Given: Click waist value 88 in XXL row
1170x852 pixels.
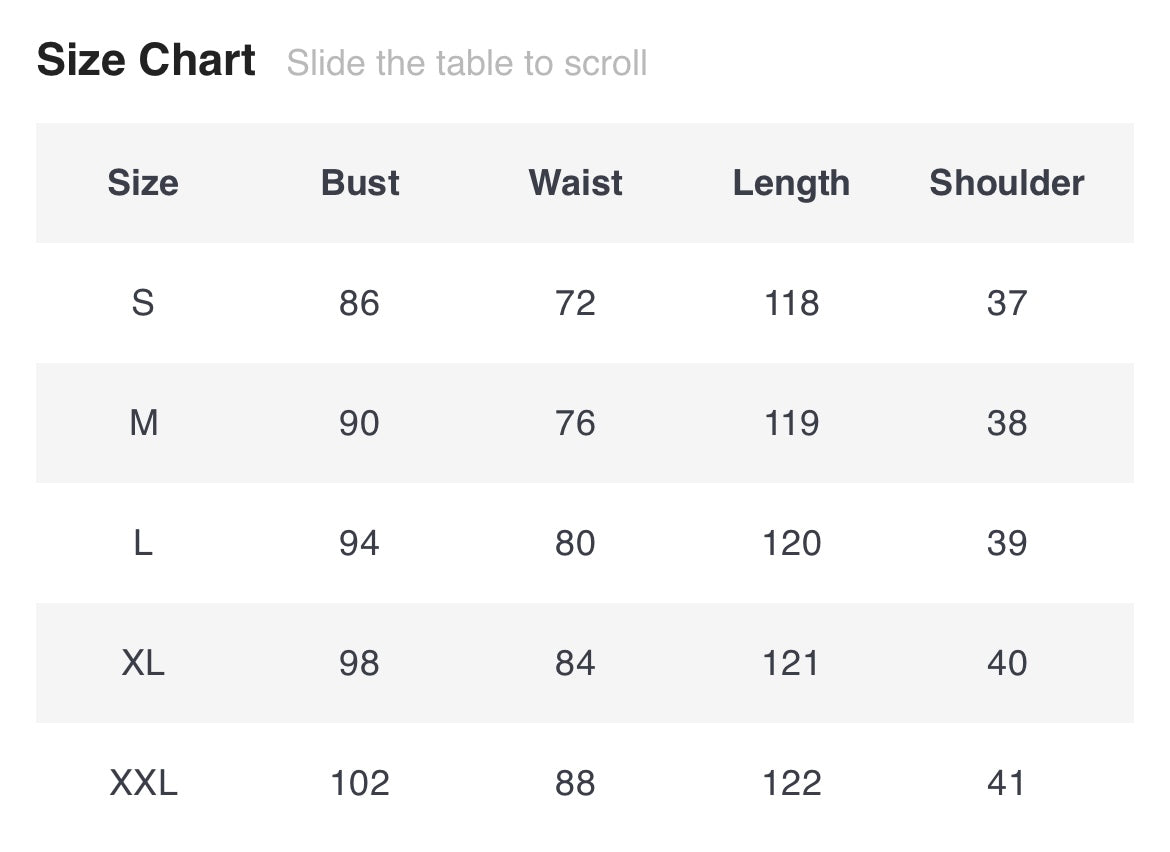Looking at the screenshot, I should tap(575, 783).
